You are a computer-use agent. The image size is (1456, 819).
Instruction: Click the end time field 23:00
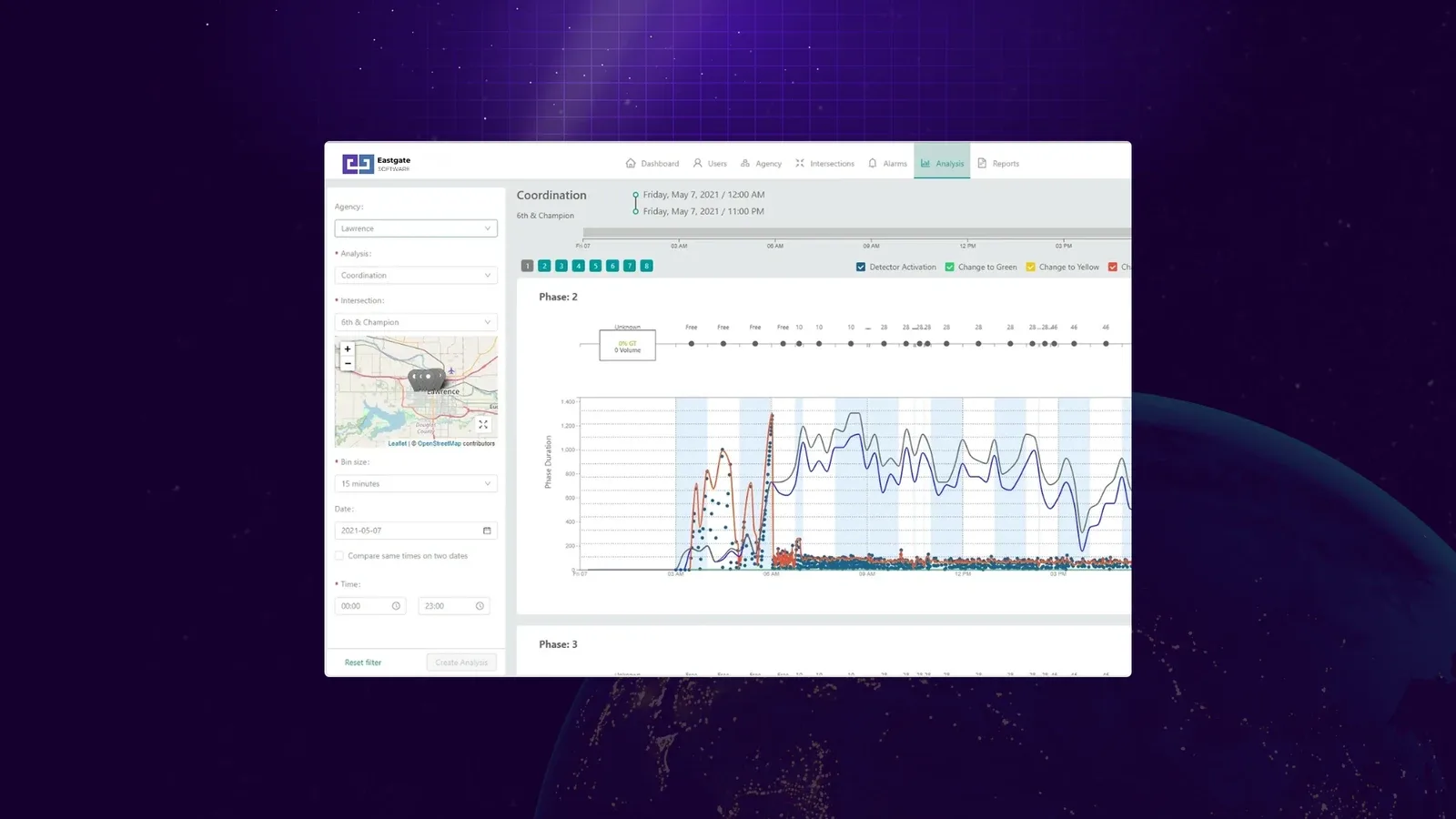[x=454, y=606]
